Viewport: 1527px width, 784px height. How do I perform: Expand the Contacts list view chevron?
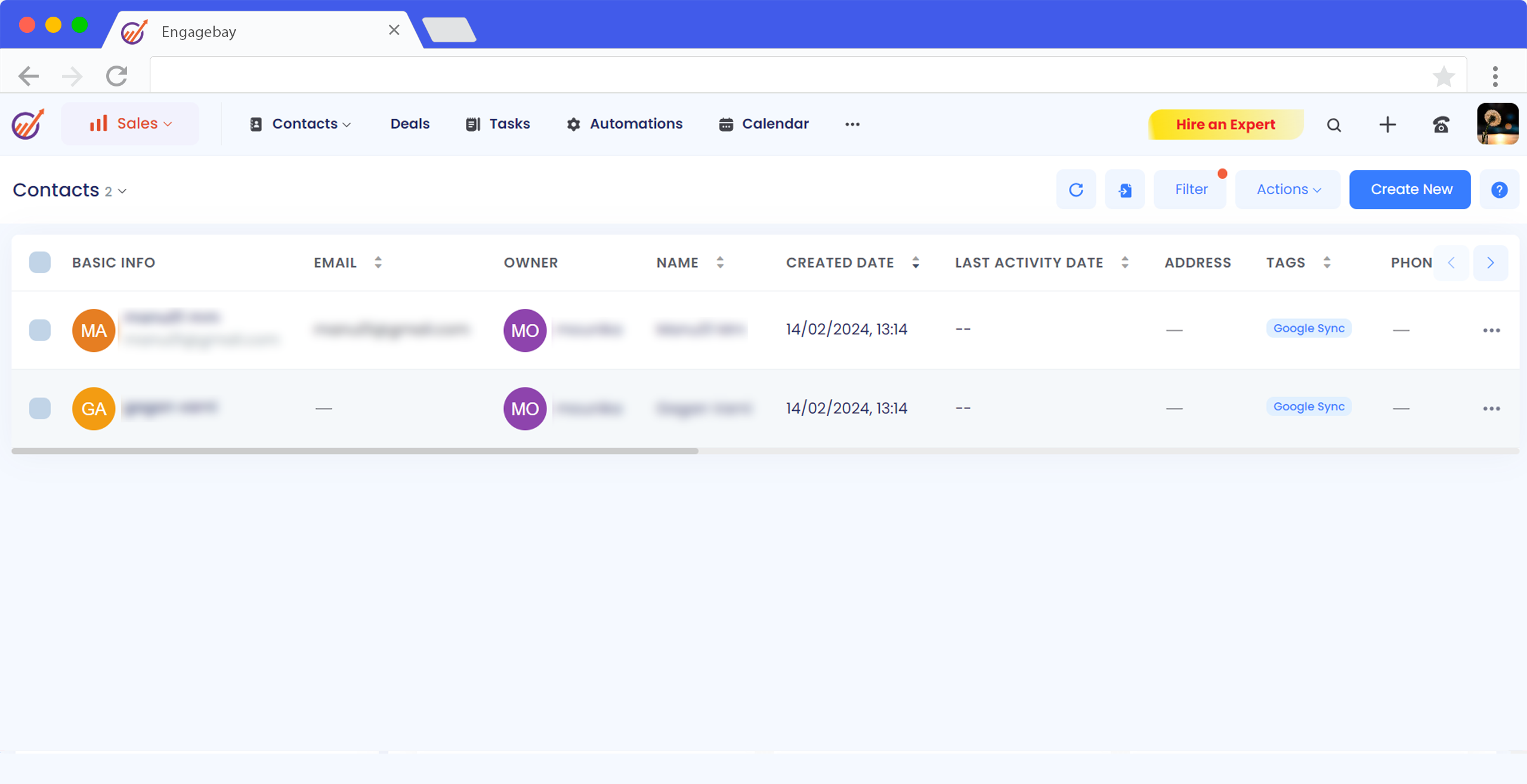[x=122, y=191]
